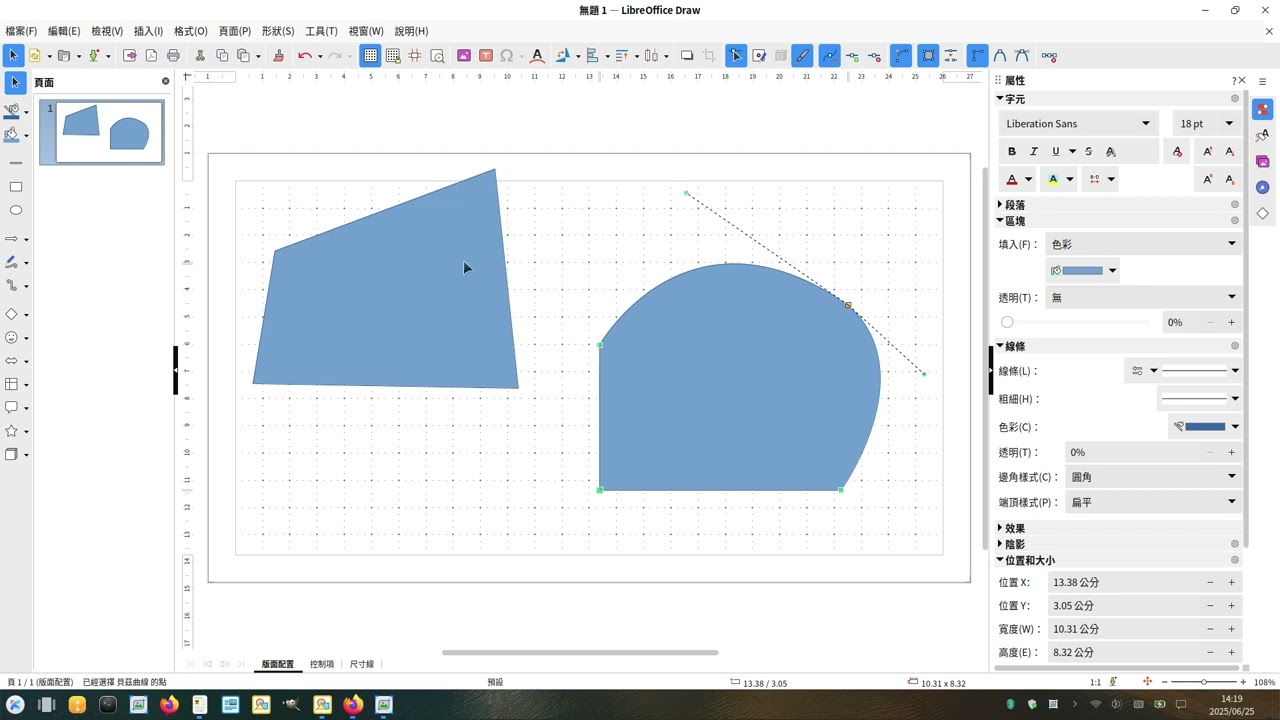
Task: Switch to the Dimension Lines layer tab
Action: tap(362, 664)
